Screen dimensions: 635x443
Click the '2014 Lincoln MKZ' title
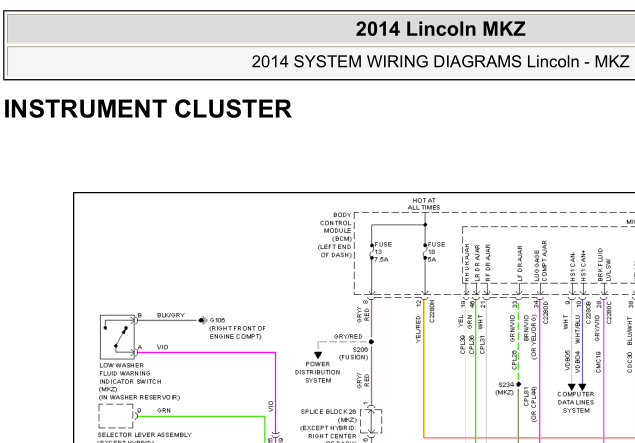coord(440,29)
